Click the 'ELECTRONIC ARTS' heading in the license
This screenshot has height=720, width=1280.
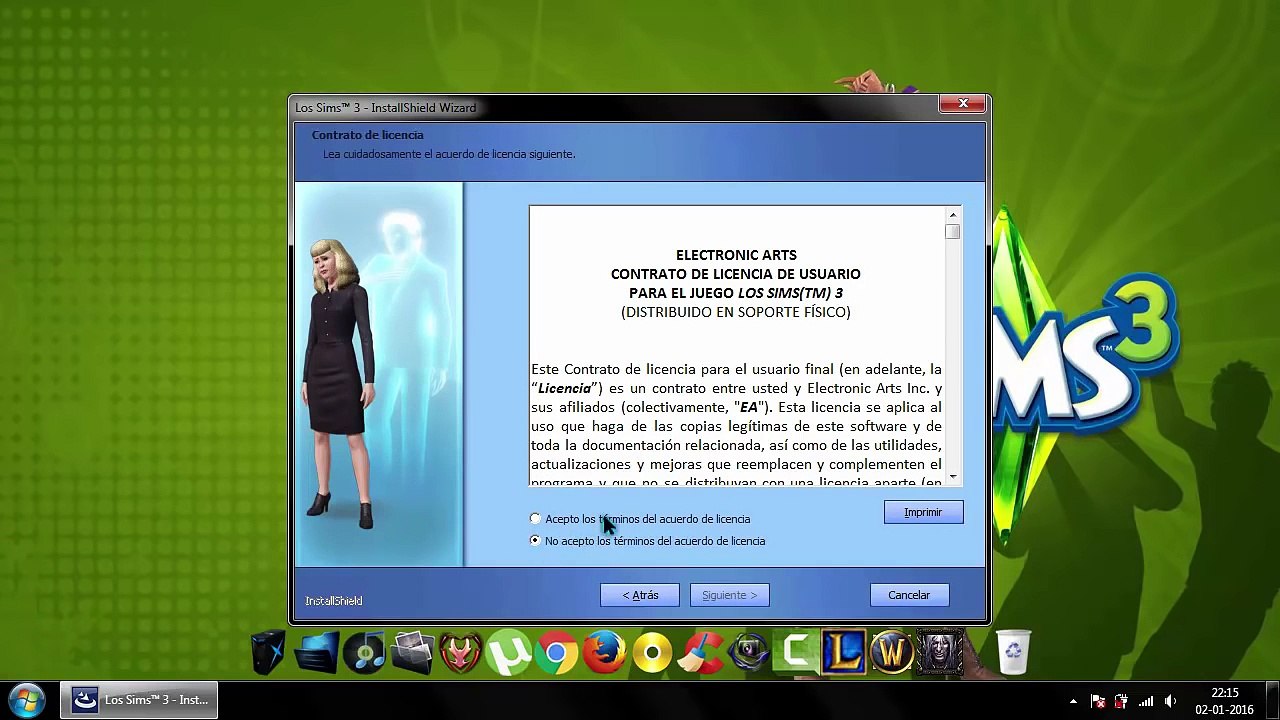pos(736,255)
